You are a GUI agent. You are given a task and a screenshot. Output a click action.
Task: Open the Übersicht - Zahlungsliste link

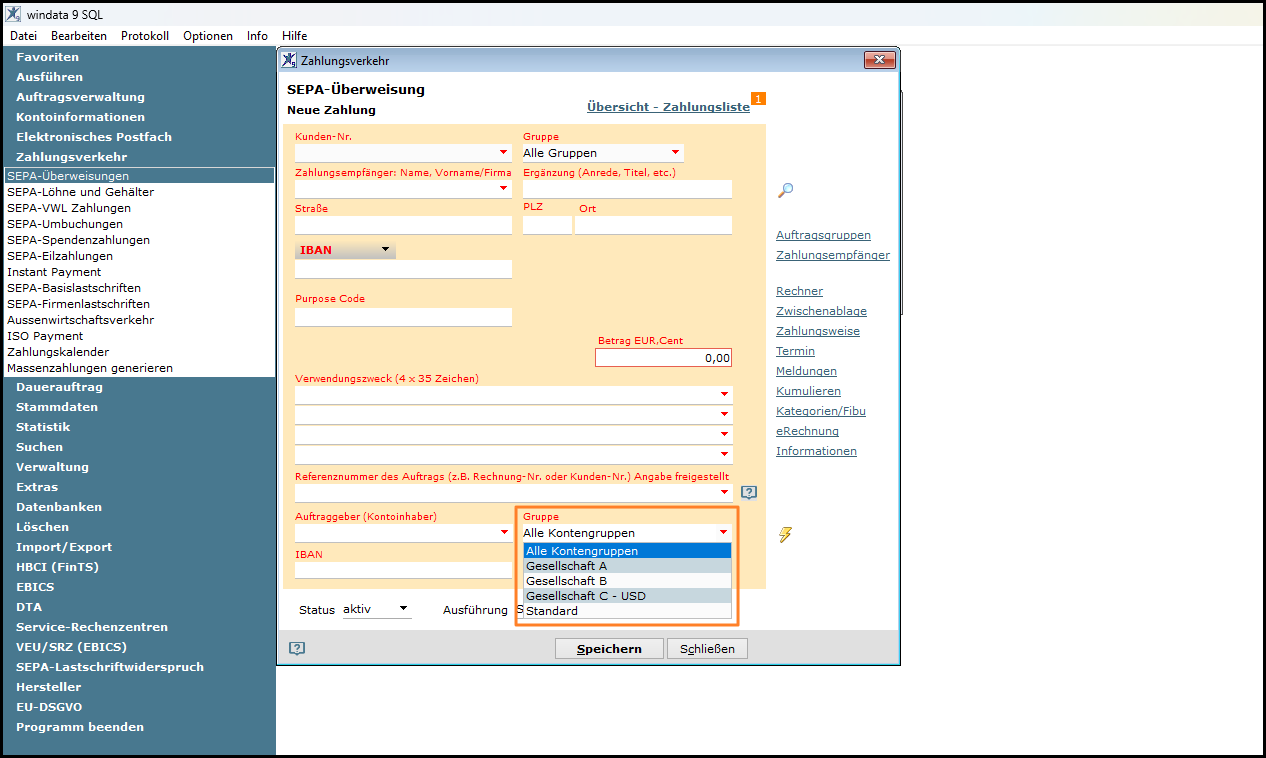[668, 107]
